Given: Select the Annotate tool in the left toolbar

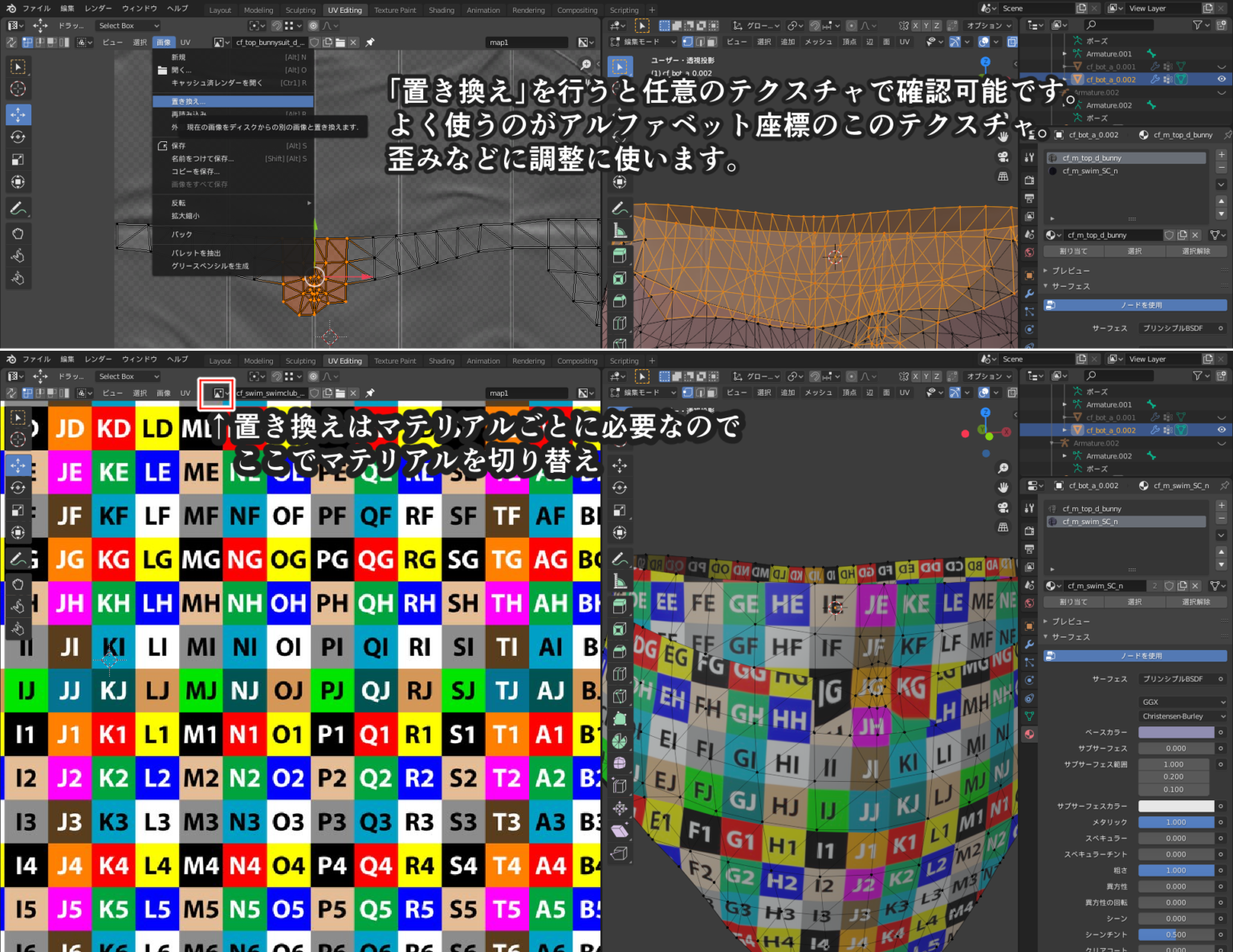Looking at the screenshot, I should 18,208.
